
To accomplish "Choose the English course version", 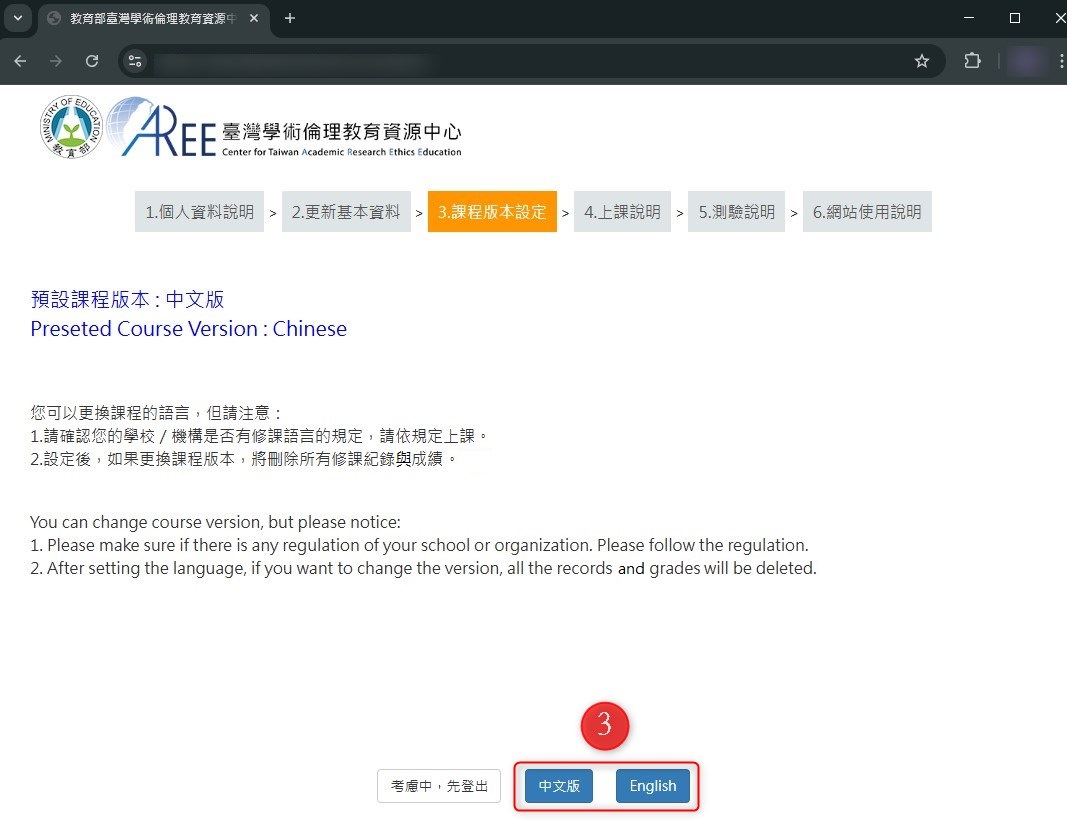I will (x=653, y=786).
